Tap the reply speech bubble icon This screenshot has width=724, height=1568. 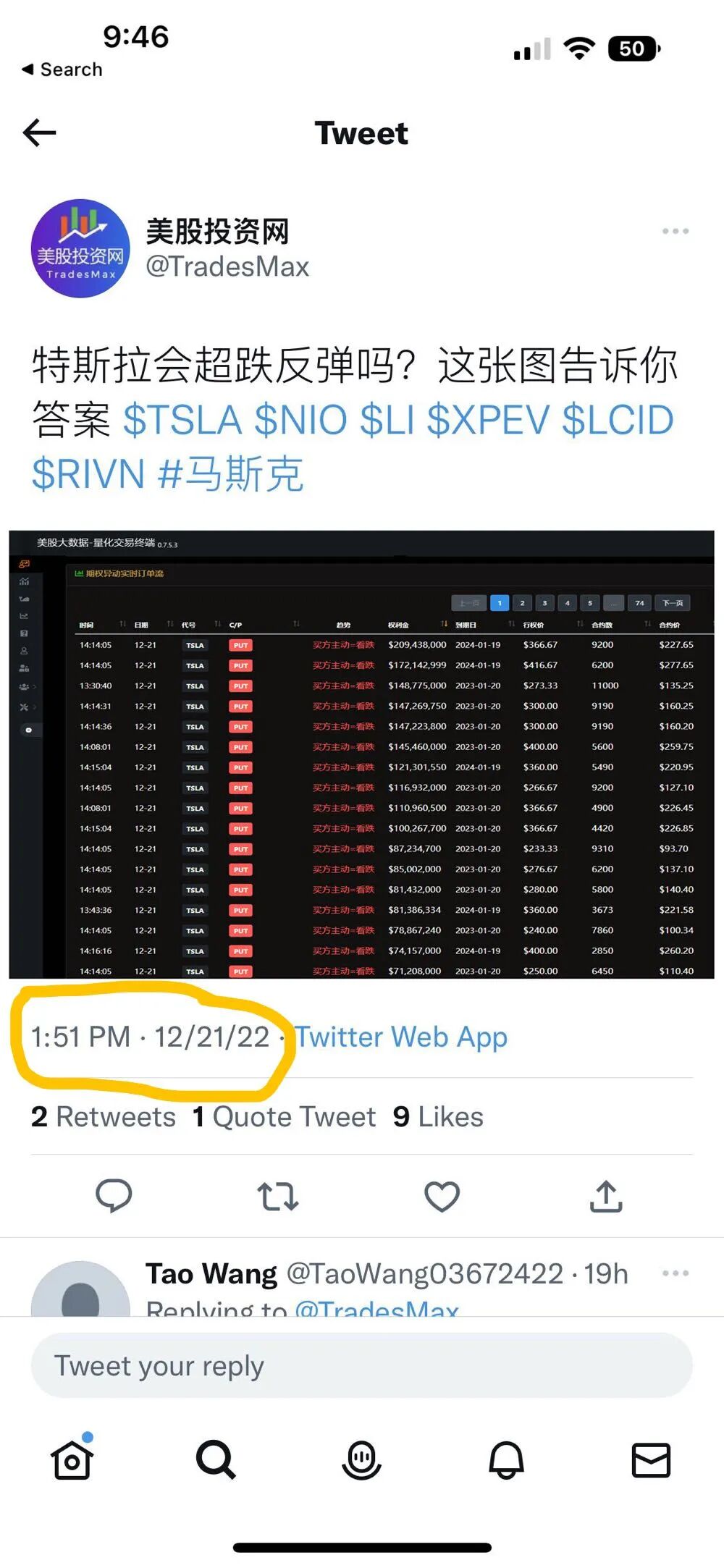[x=114, y=1196]
